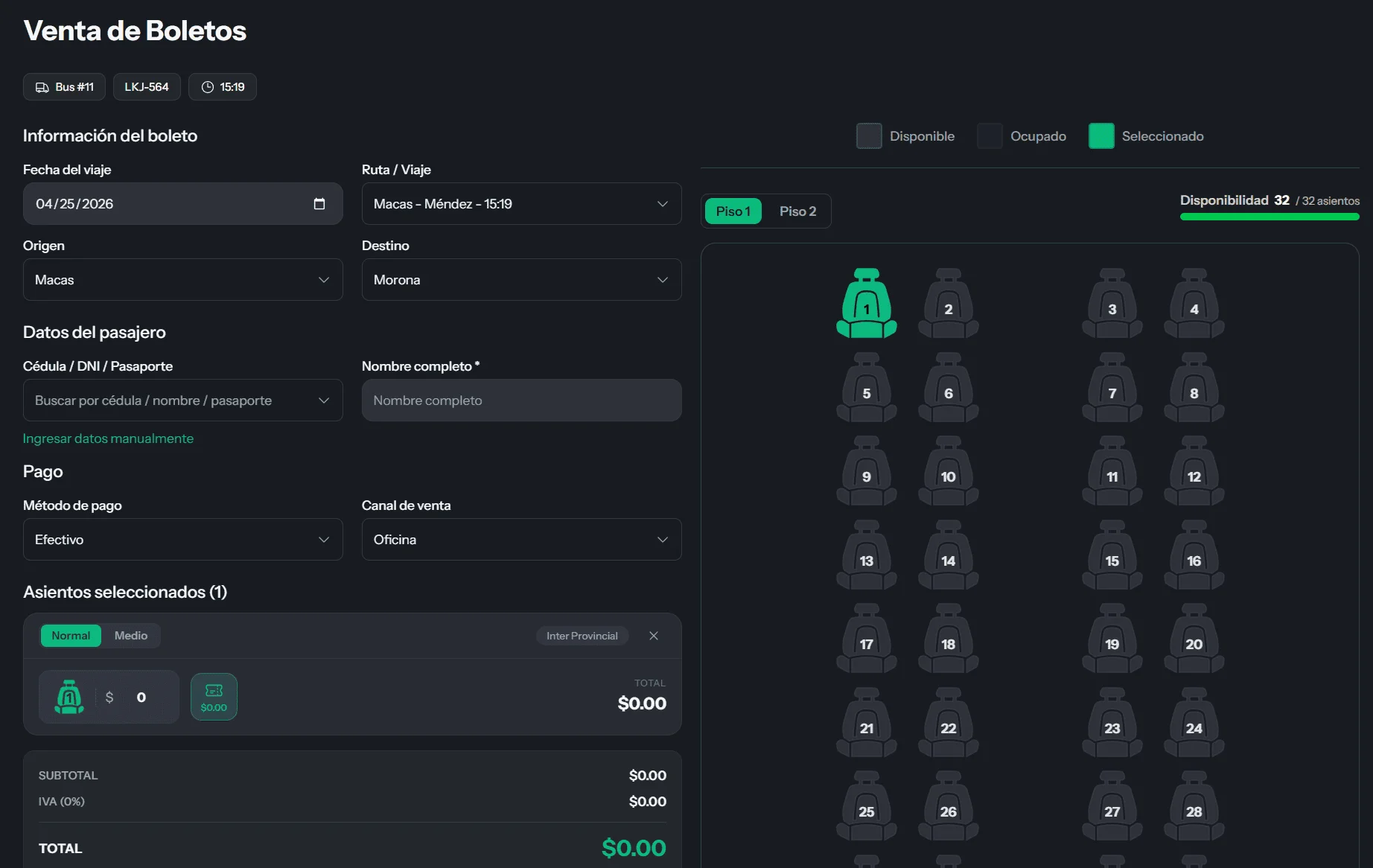The height and width of the screenshot is (868, 1373).
Task: Click the ticket discount icon showing $0.00
Action: click(x=214, y=697)
